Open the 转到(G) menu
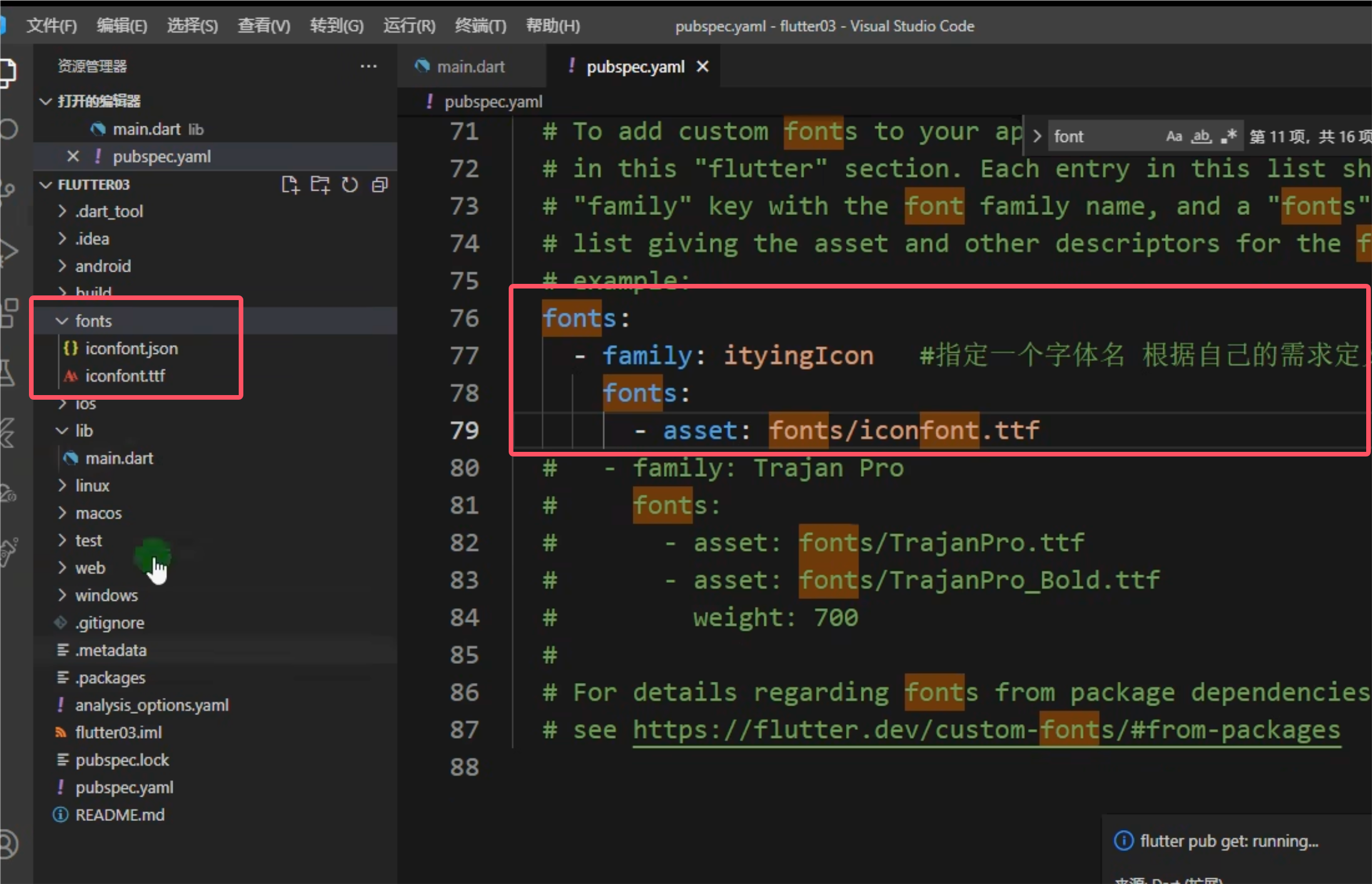The image size is (1372, 884). pyautogui.click(x=337, y=26)
